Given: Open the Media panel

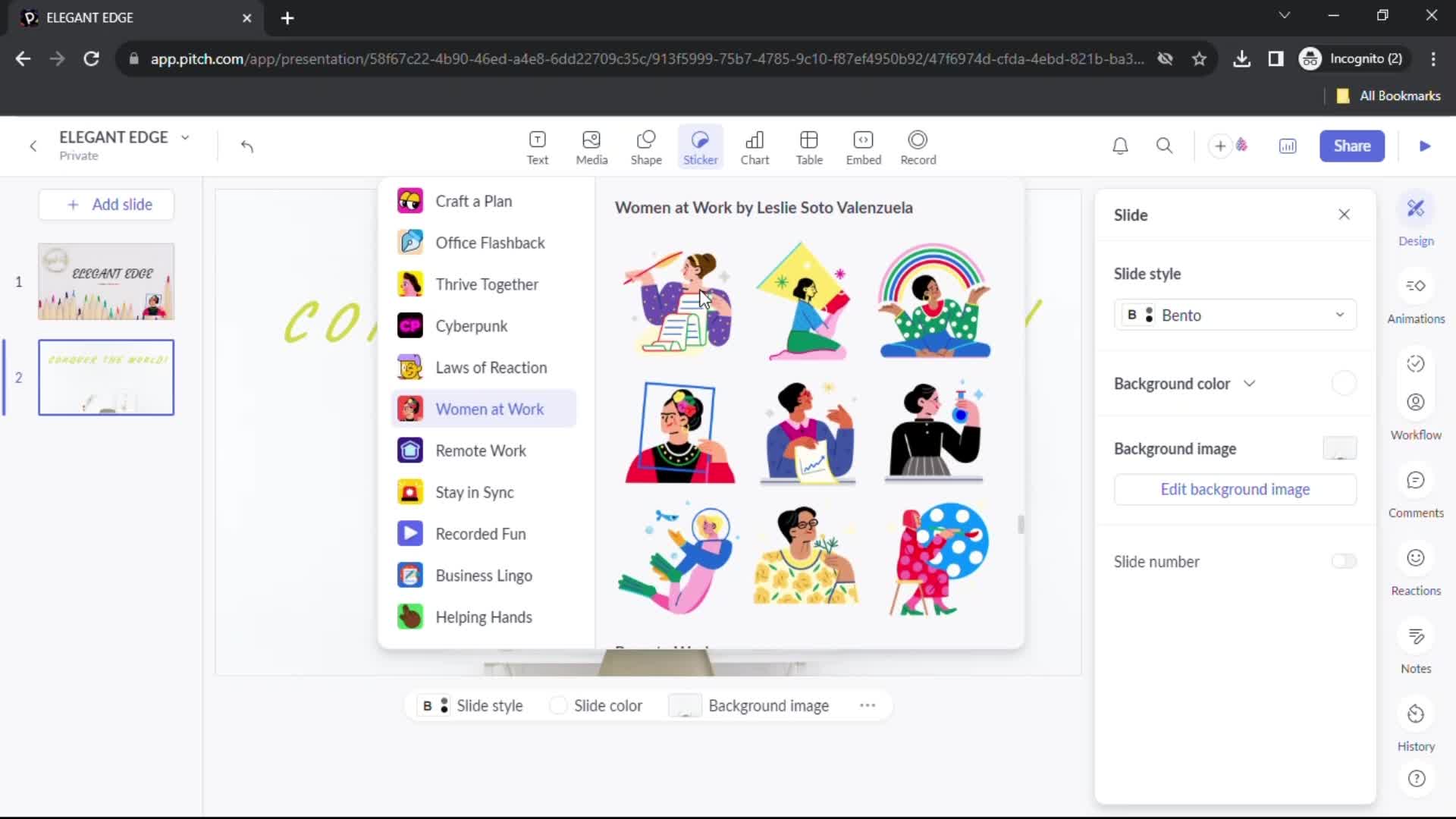Looking at the screenshot, I should tap(592, 145).
